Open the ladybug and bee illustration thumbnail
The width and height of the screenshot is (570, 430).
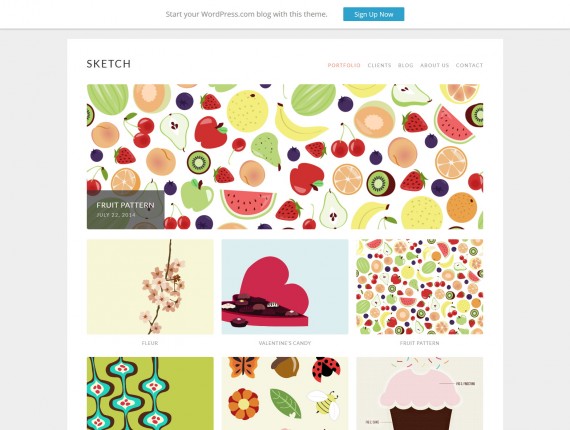pyautogui.click(x=285, y=393)
